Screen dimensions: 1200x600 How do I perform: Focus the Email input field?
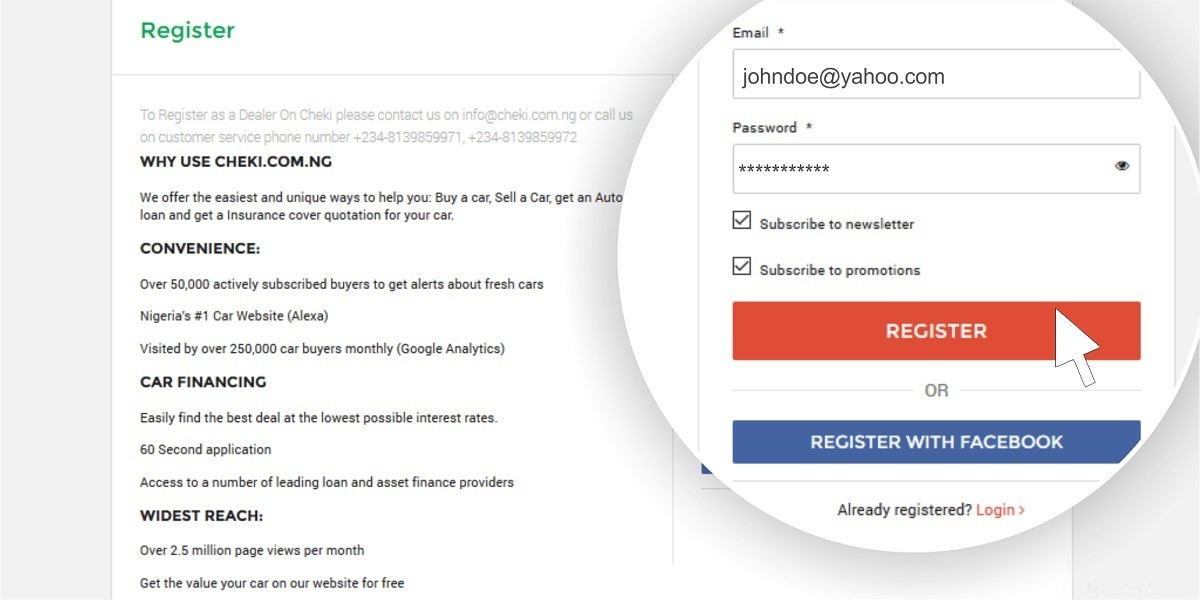936,76
